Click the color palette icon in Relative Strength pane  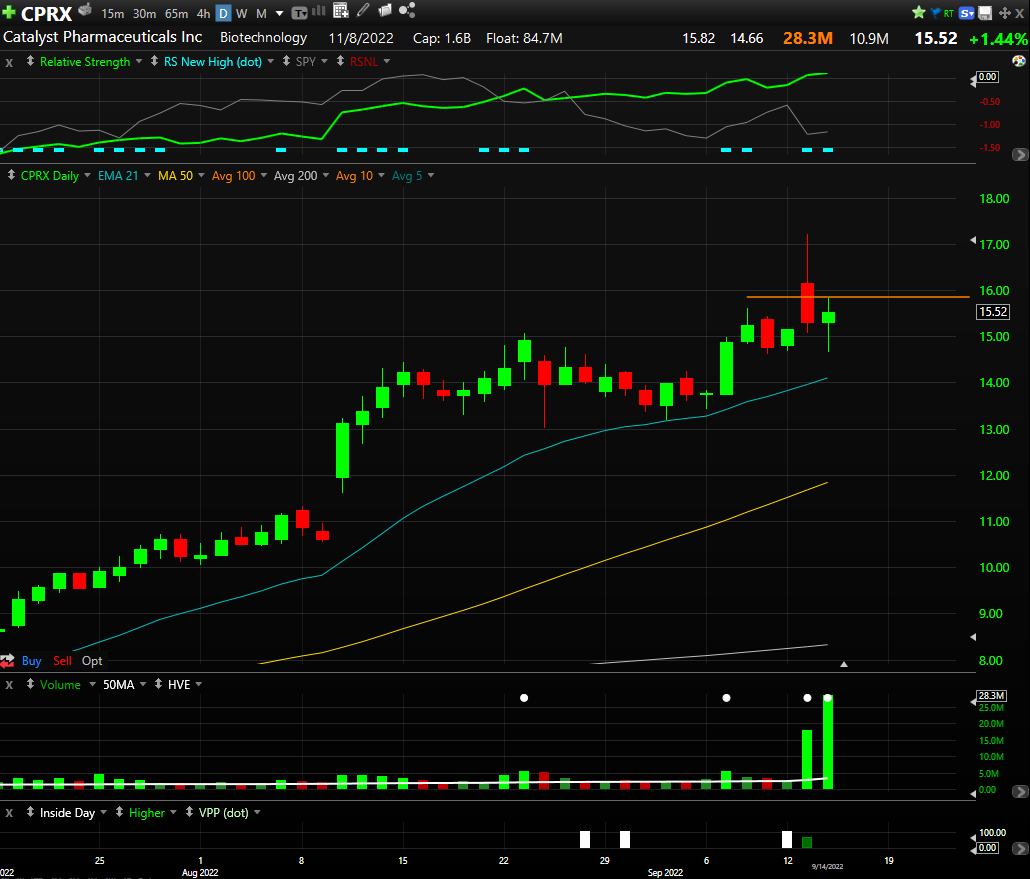tap(1018, 61)
